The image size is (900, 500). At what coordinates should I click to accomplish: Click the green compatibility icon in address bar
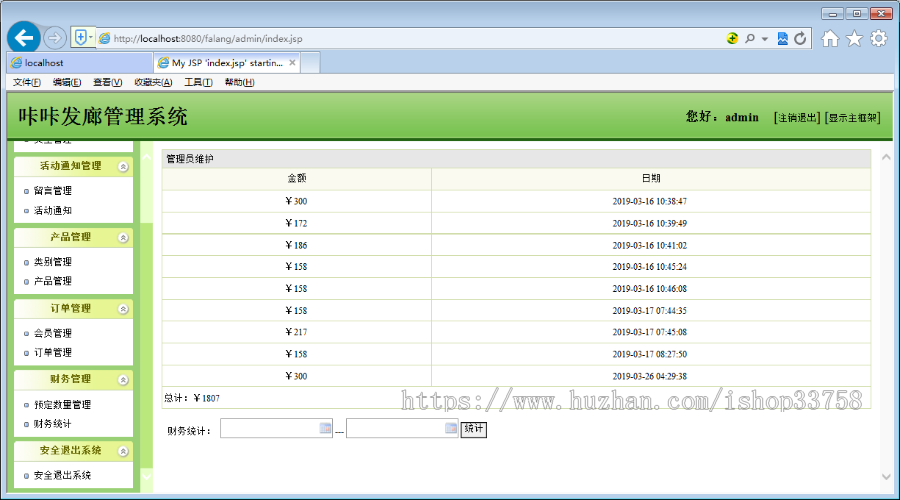pos(732,38)
